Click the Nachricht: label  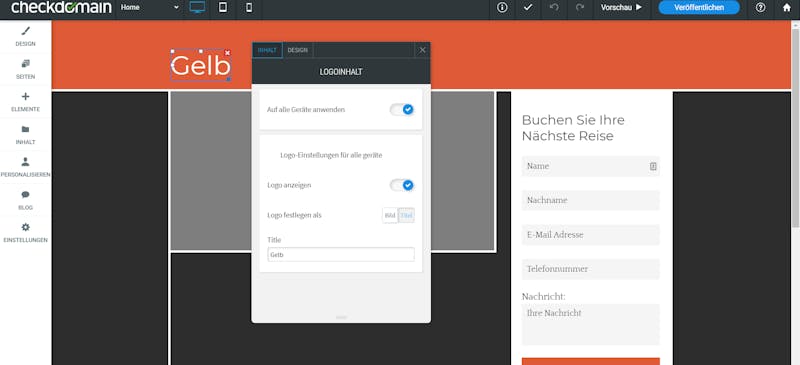543,297
